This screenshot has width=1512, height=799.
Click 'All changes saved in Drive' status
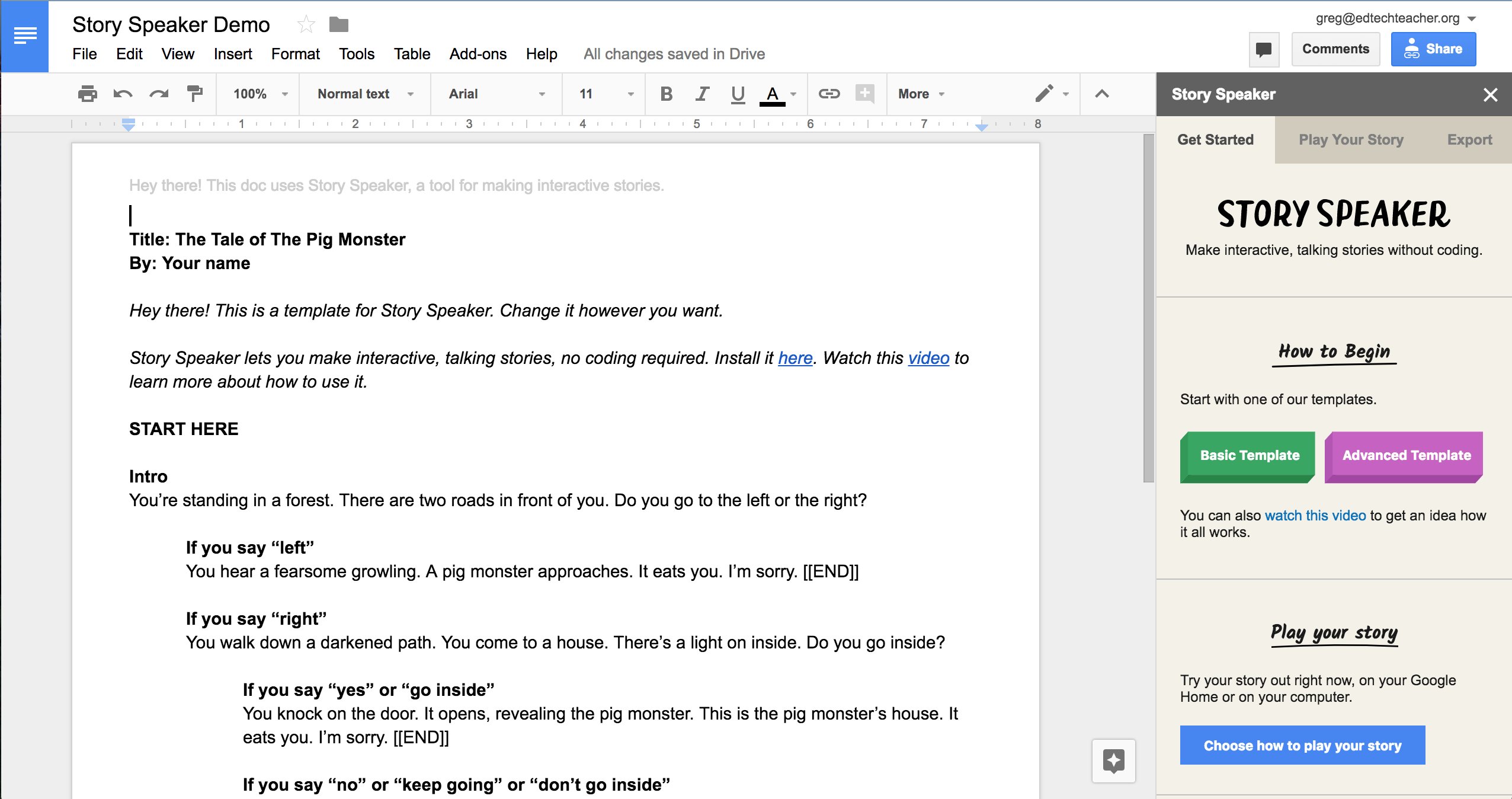tap(674, 54)
